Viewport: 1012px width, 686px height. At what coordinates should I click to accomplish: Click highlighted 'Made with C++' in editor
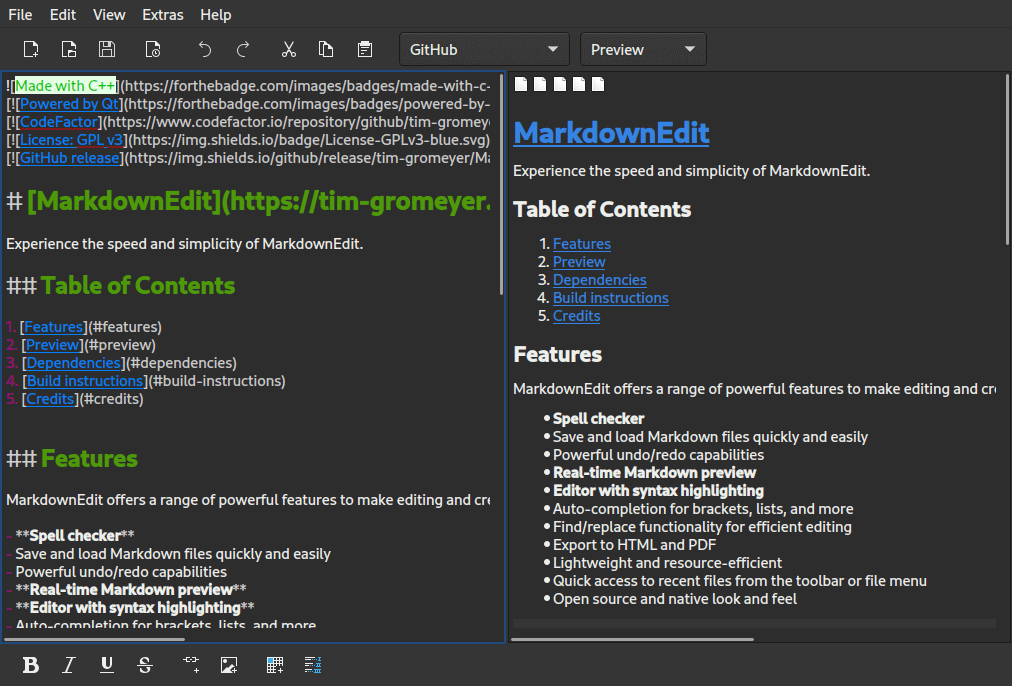click(x=65, y=86)
